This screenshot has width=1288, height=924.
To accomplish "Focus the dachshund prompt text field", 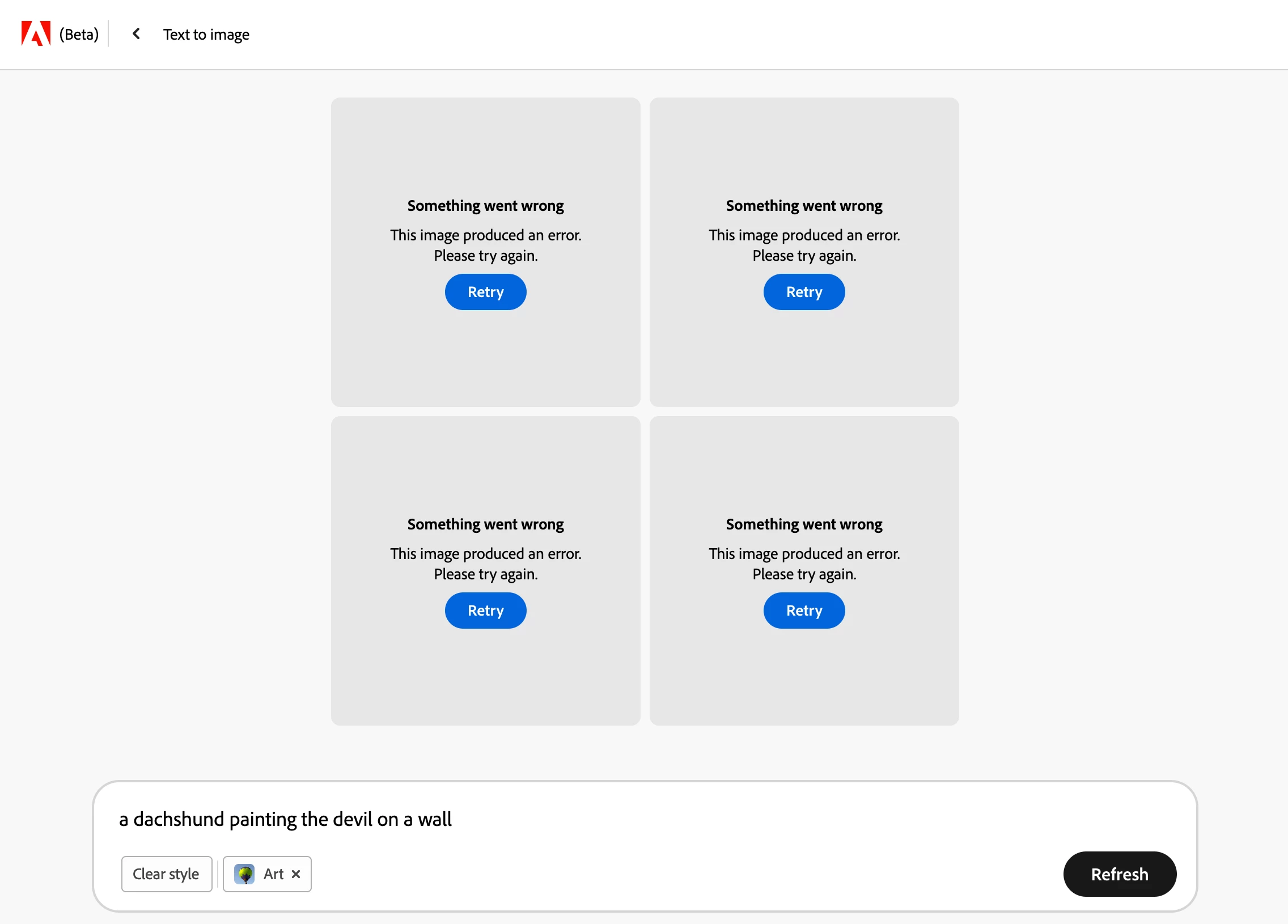I will click(x=568, y=819).
